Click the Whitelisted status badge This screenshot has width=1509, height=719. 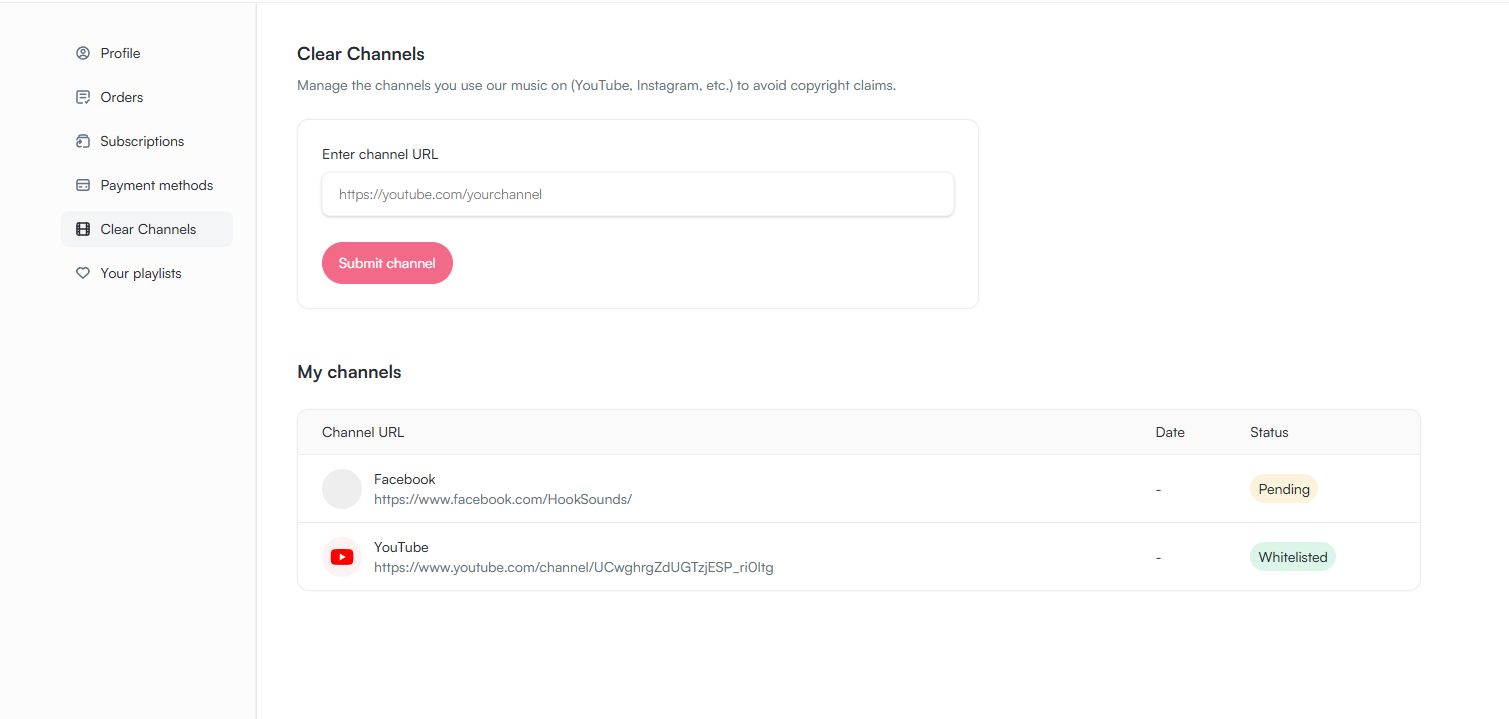(1292, 557)
